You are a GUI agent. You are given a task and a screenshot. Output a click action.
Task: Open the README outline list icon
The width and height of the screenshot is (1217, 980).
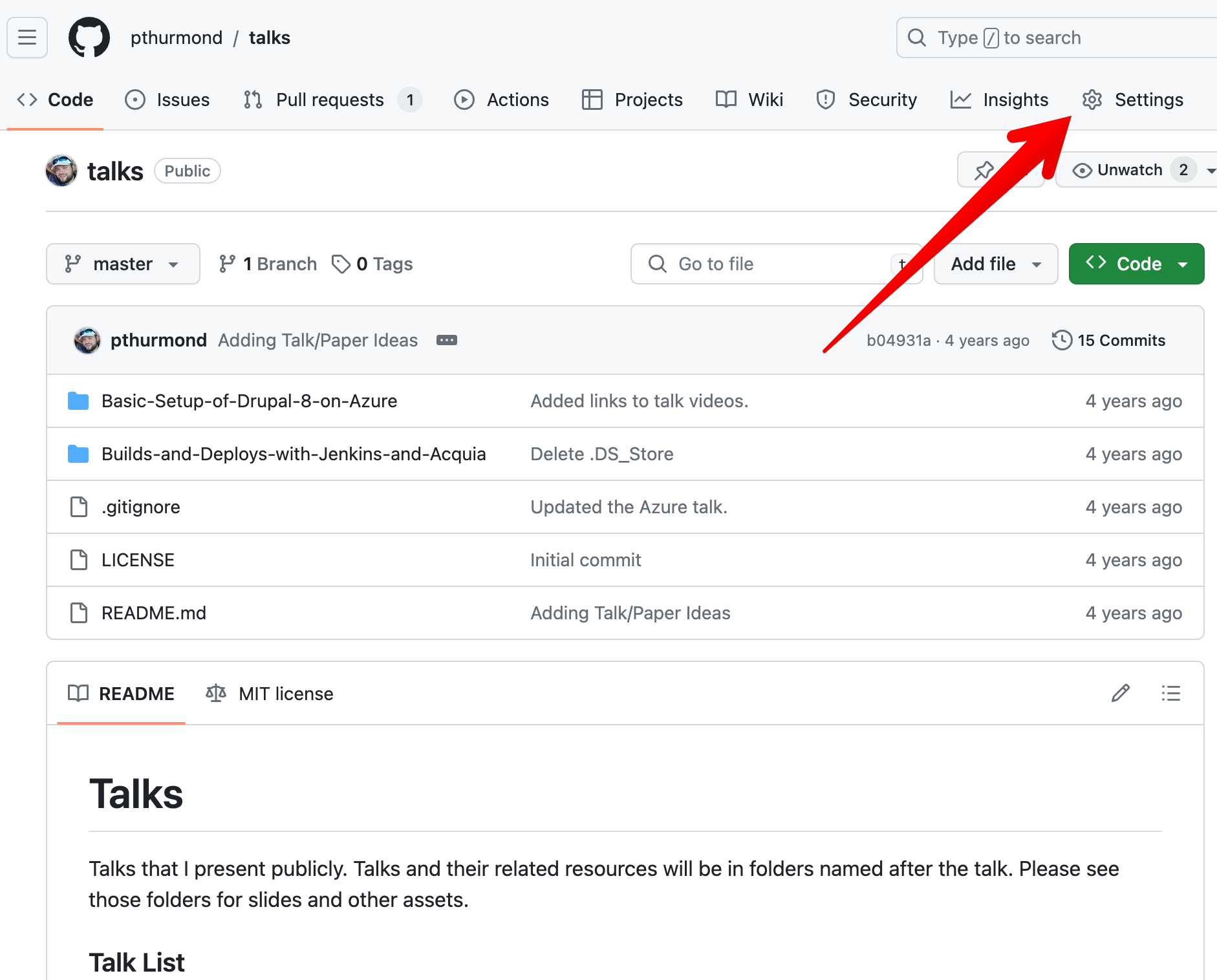point(1171,693)
